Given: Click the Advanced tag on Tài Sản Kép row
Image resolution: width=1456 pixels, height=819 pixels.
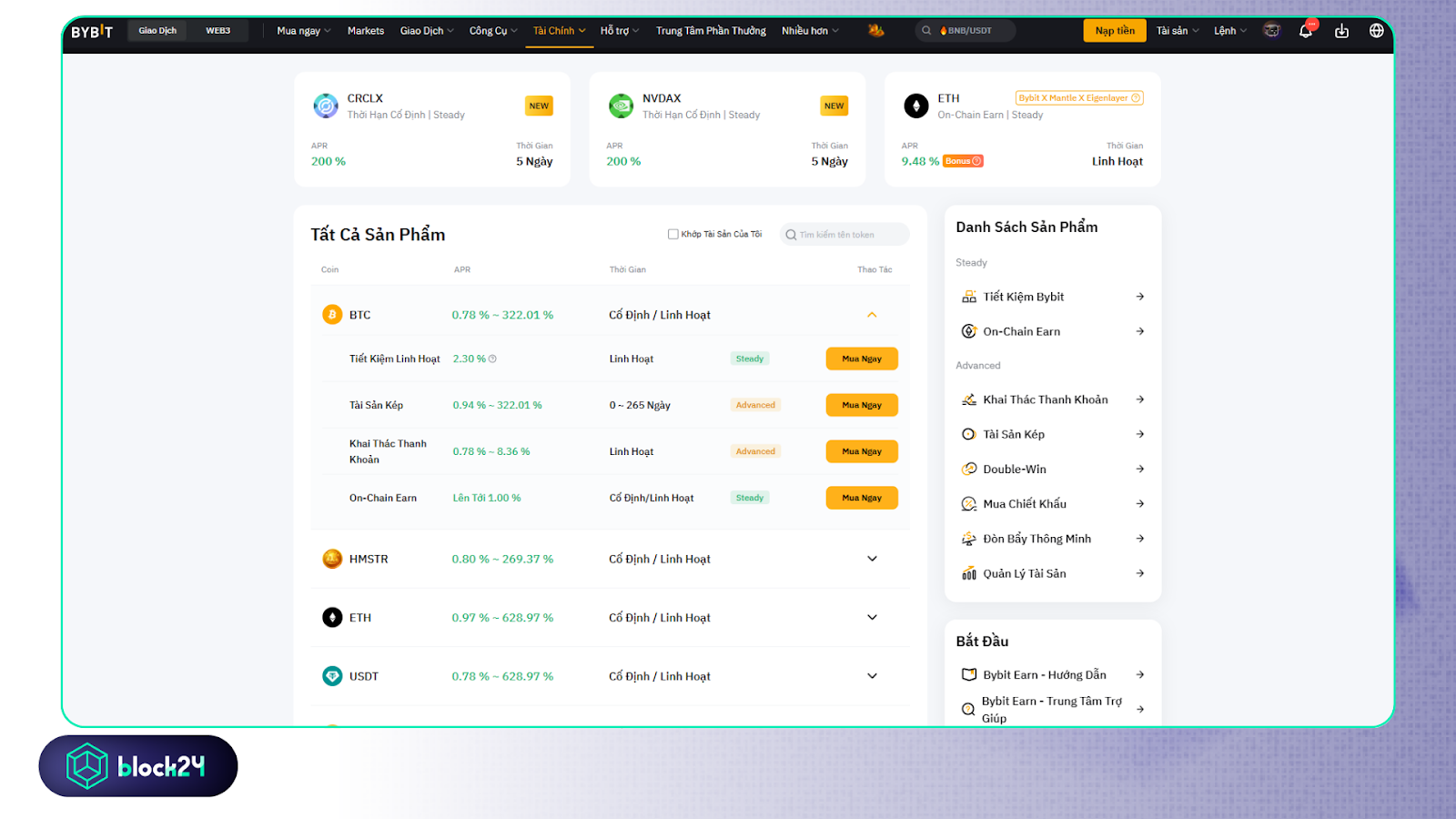Looking at the screenshot, I should (x=755, y=405).
